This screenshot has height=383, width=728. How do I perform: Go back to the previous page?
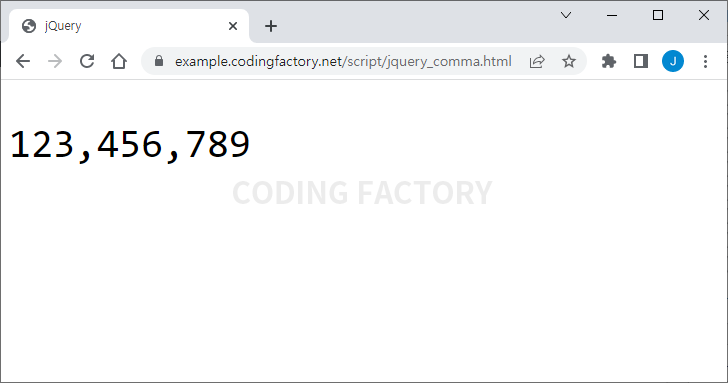23,61
